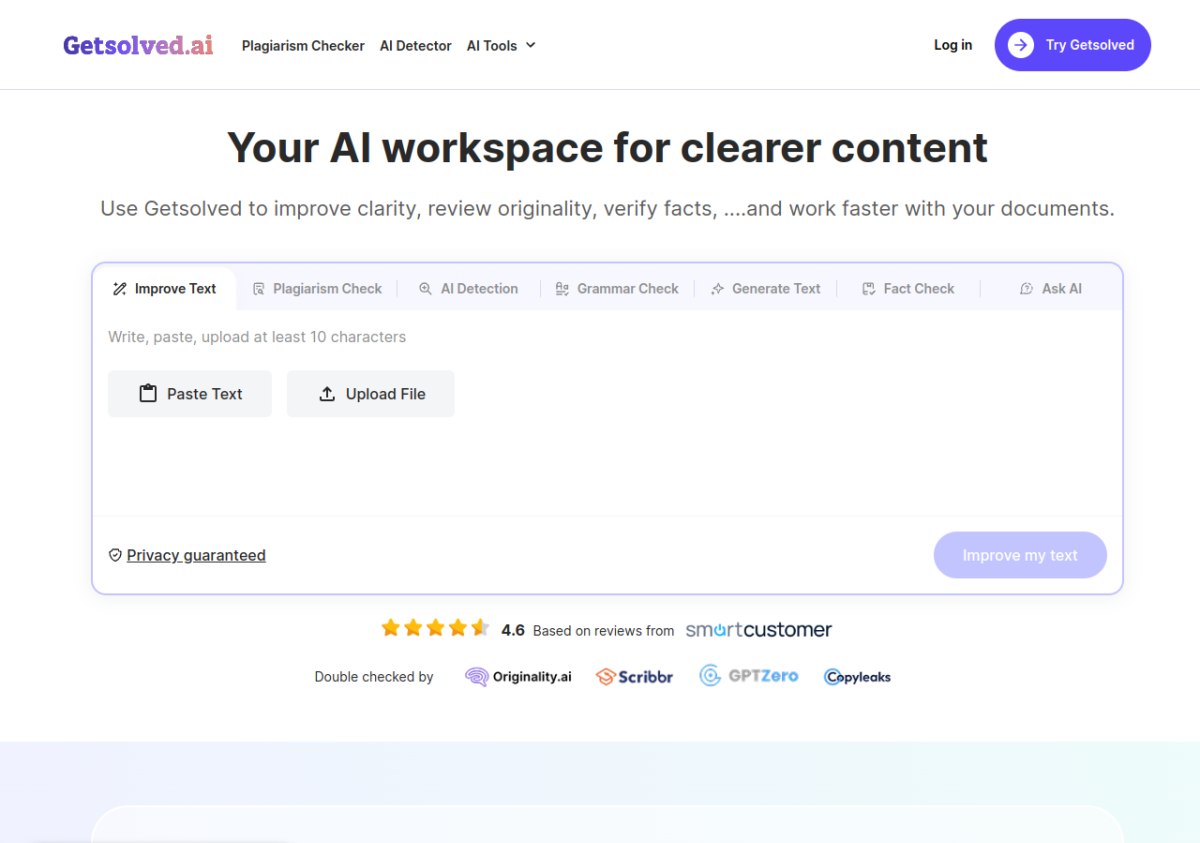
Task: Expand the AI Tools dropdown menu
Action: click(501, 46)
